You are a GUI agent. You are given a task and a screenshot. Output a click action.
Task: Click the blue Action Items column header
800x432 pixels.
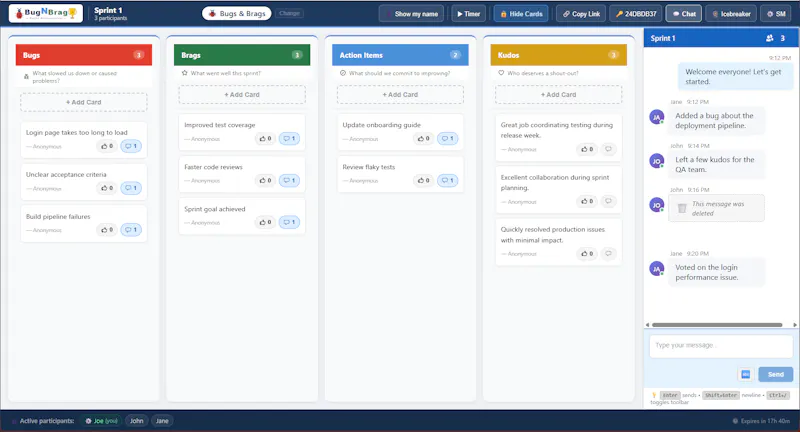400,55
